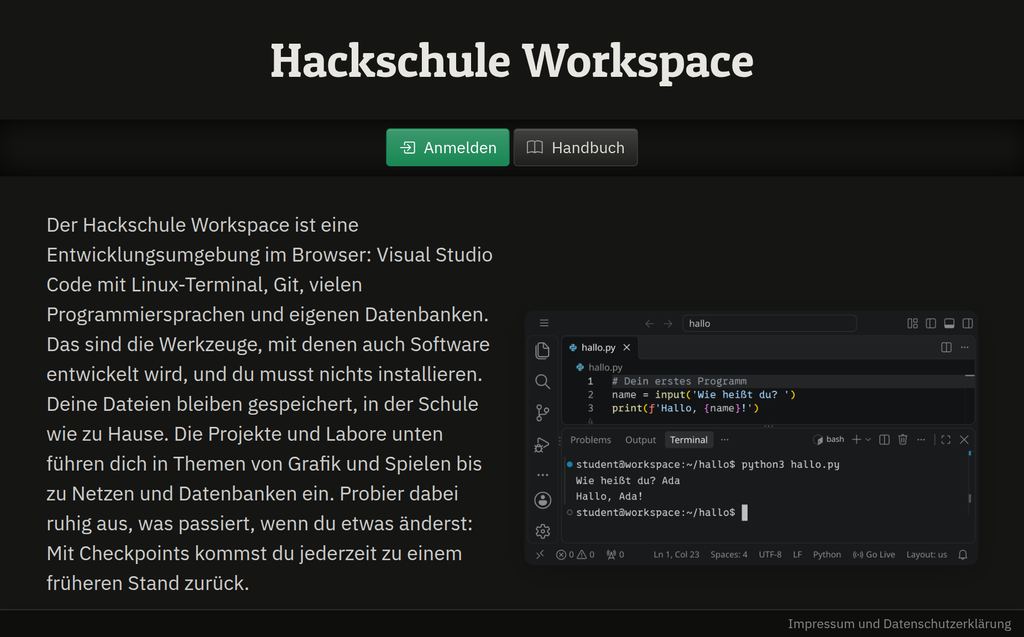Open Impressum und Datenschutzerklärung link
The image size is (1024, 637).
tap(899, 623)
